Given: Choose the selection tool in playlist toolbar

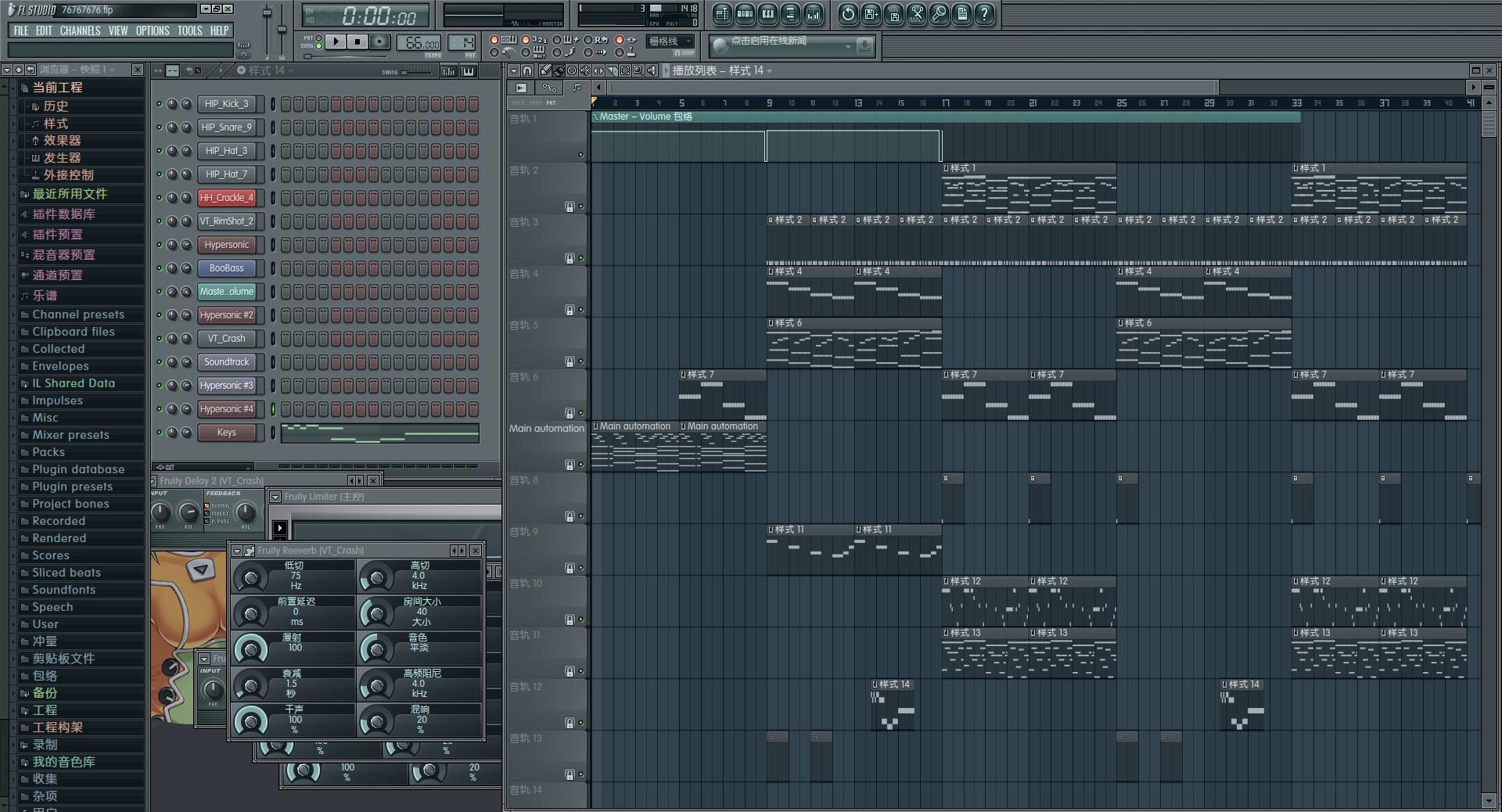Looking at the screenshot, I should click(x=625, y=70).
